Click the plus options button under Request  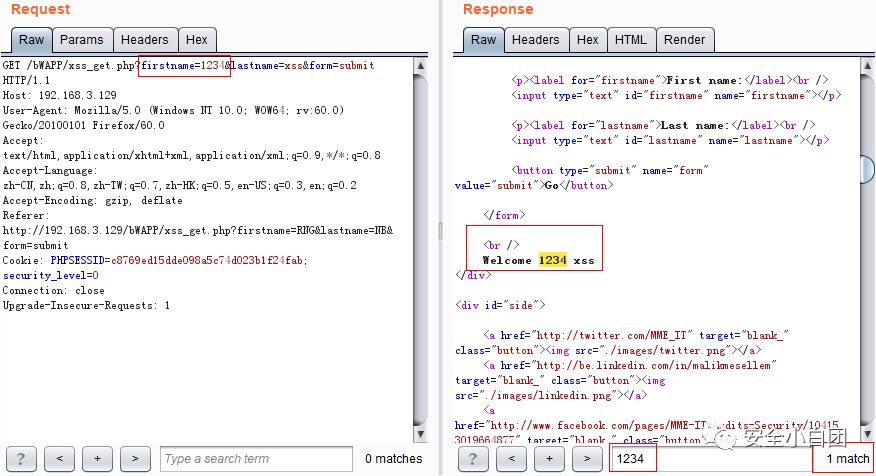click(97, 459)
